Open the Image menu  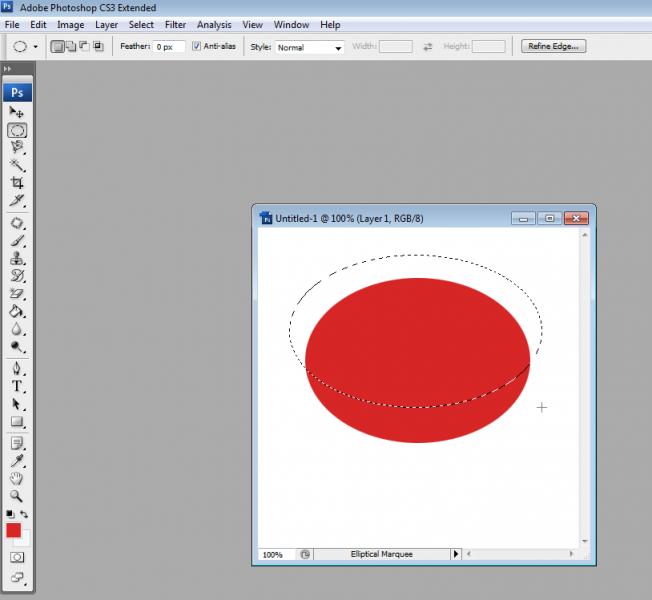[x=70, y=25]
